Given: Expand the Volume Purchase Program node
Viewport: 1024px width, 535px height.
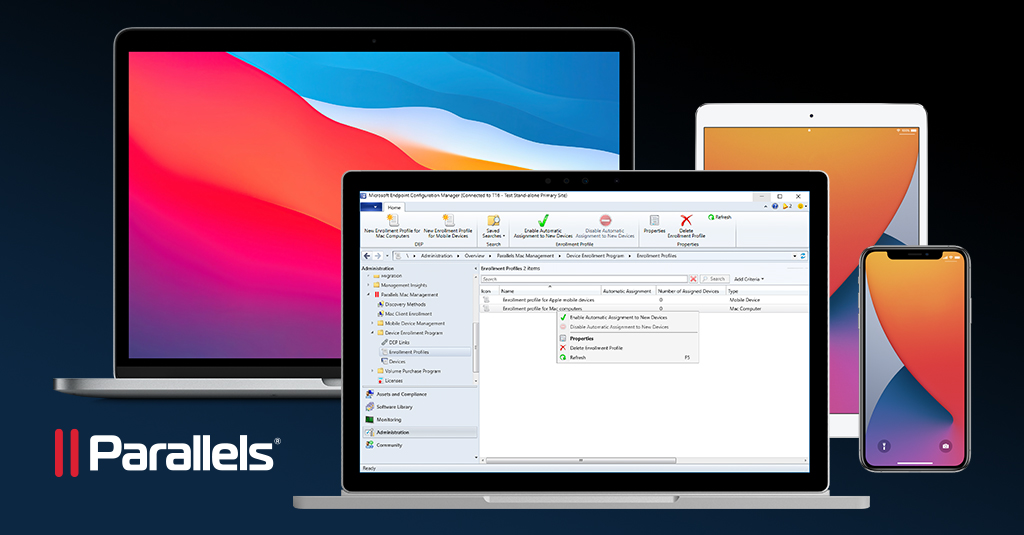Looking at the screenshot, I should point(373,370).
